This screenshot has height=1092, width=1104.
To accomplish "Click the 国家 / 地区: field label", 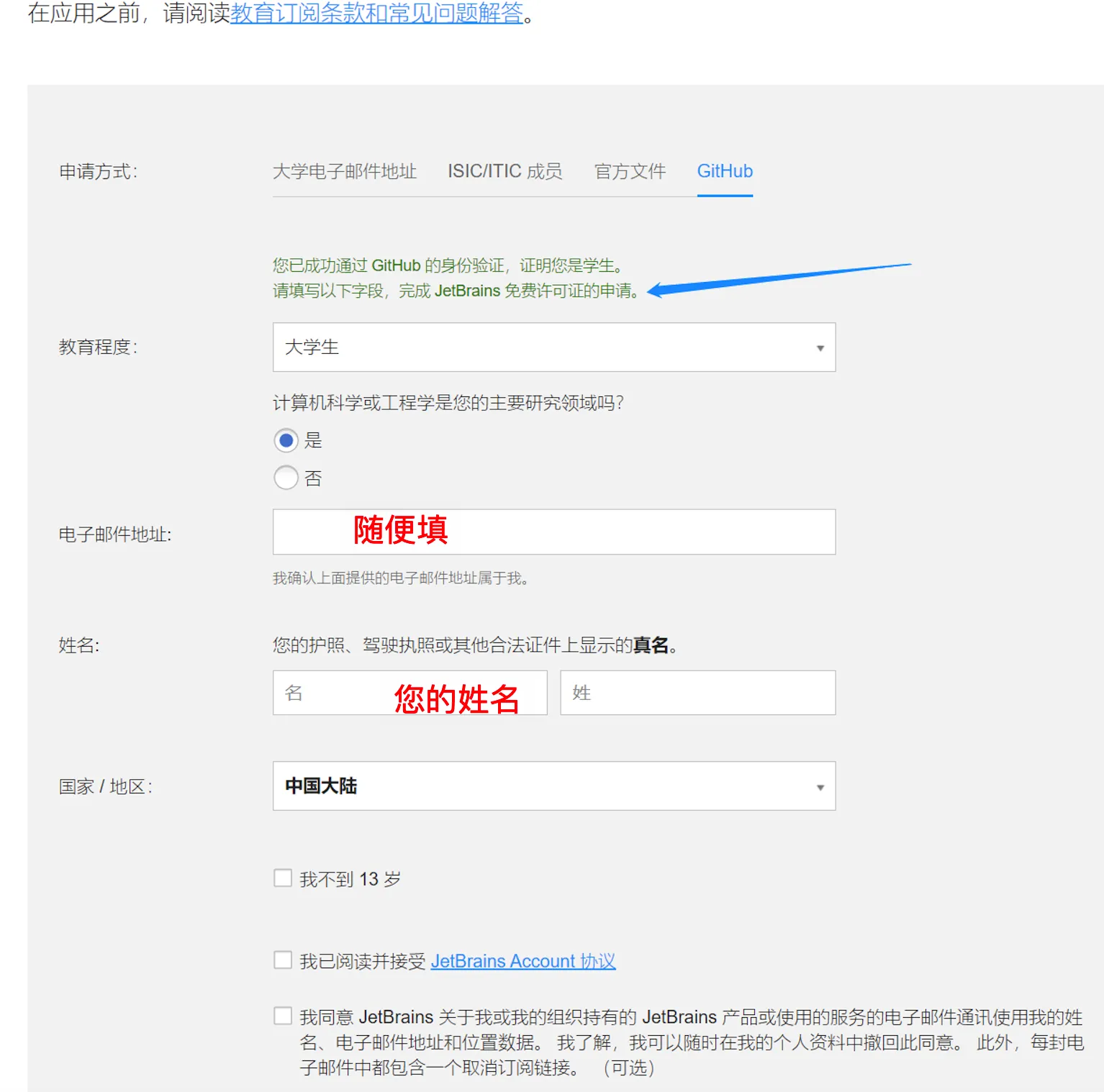I will pos(106,786).
